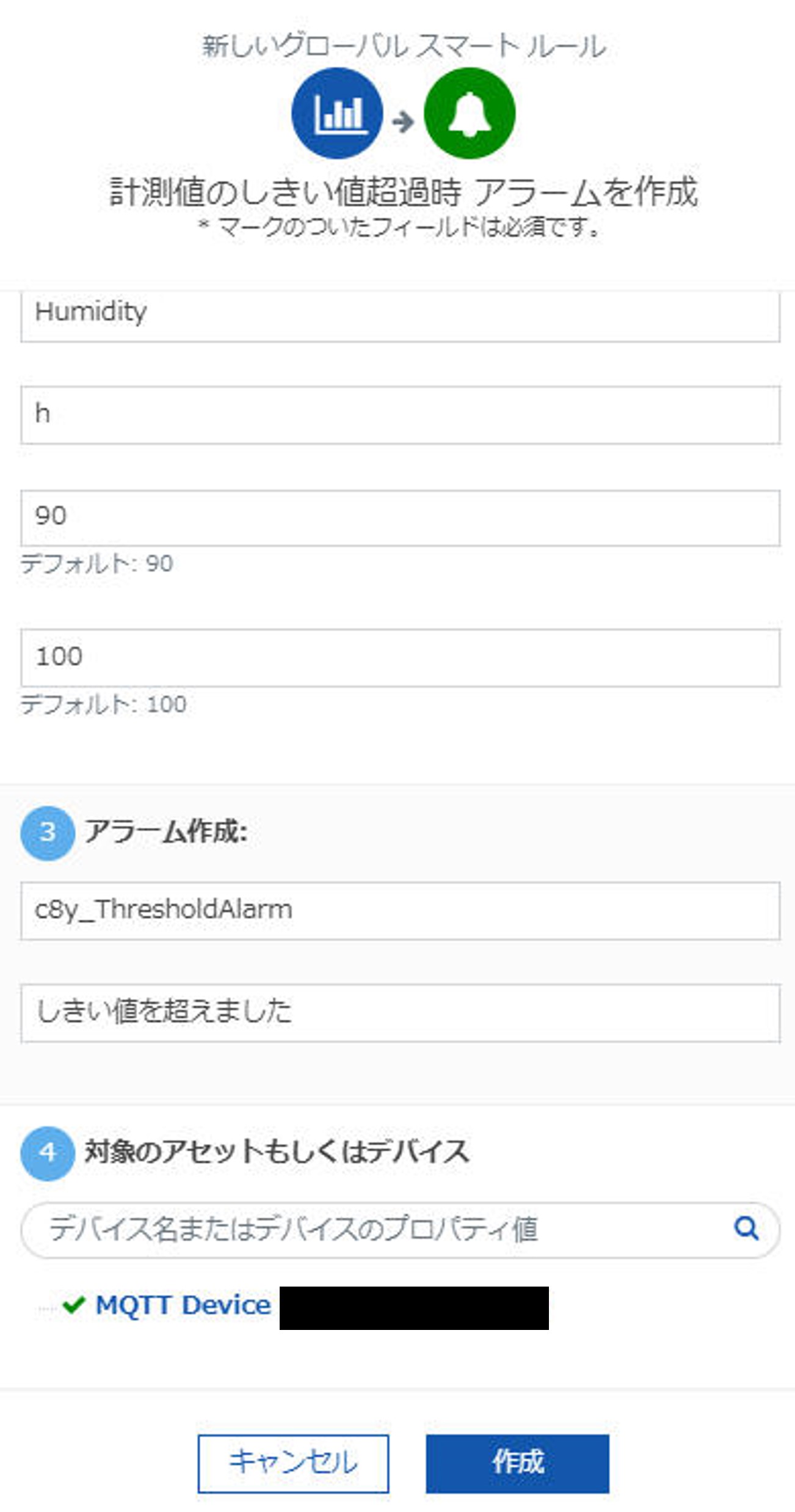This screenshot has width=795, height=1512.
Task: Focus the device name search box
Action: coord(379,1229)
